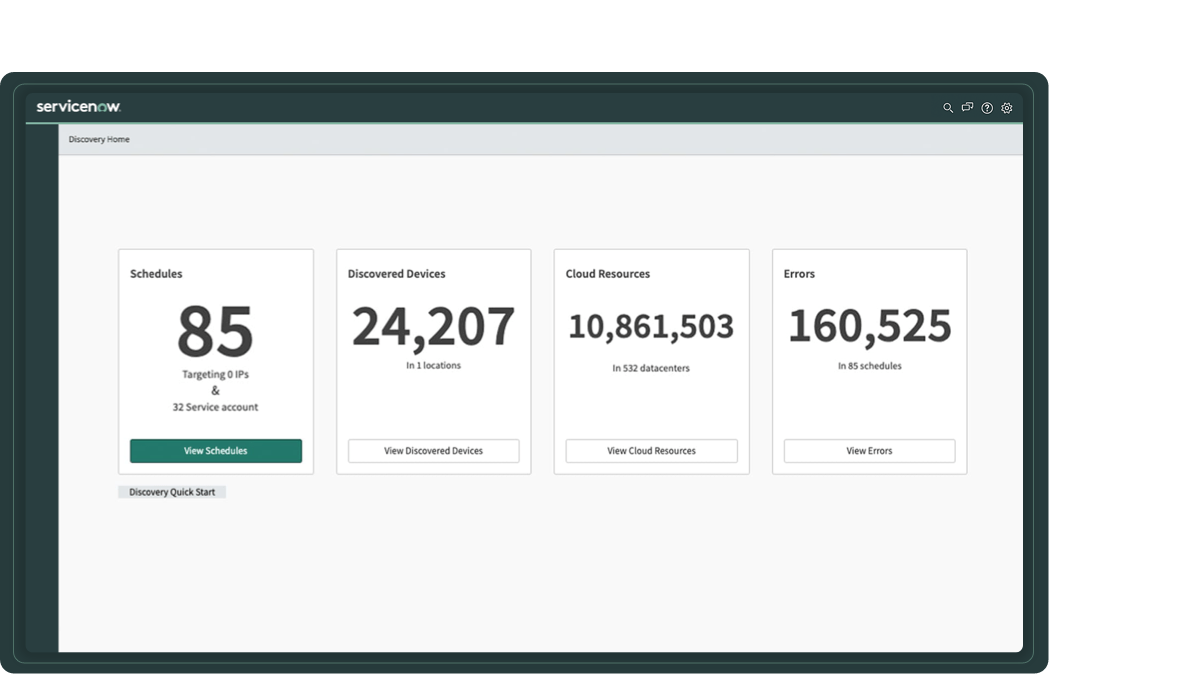Open the search icon in the header
The image size is (1200, 675).
click(948, 108)
